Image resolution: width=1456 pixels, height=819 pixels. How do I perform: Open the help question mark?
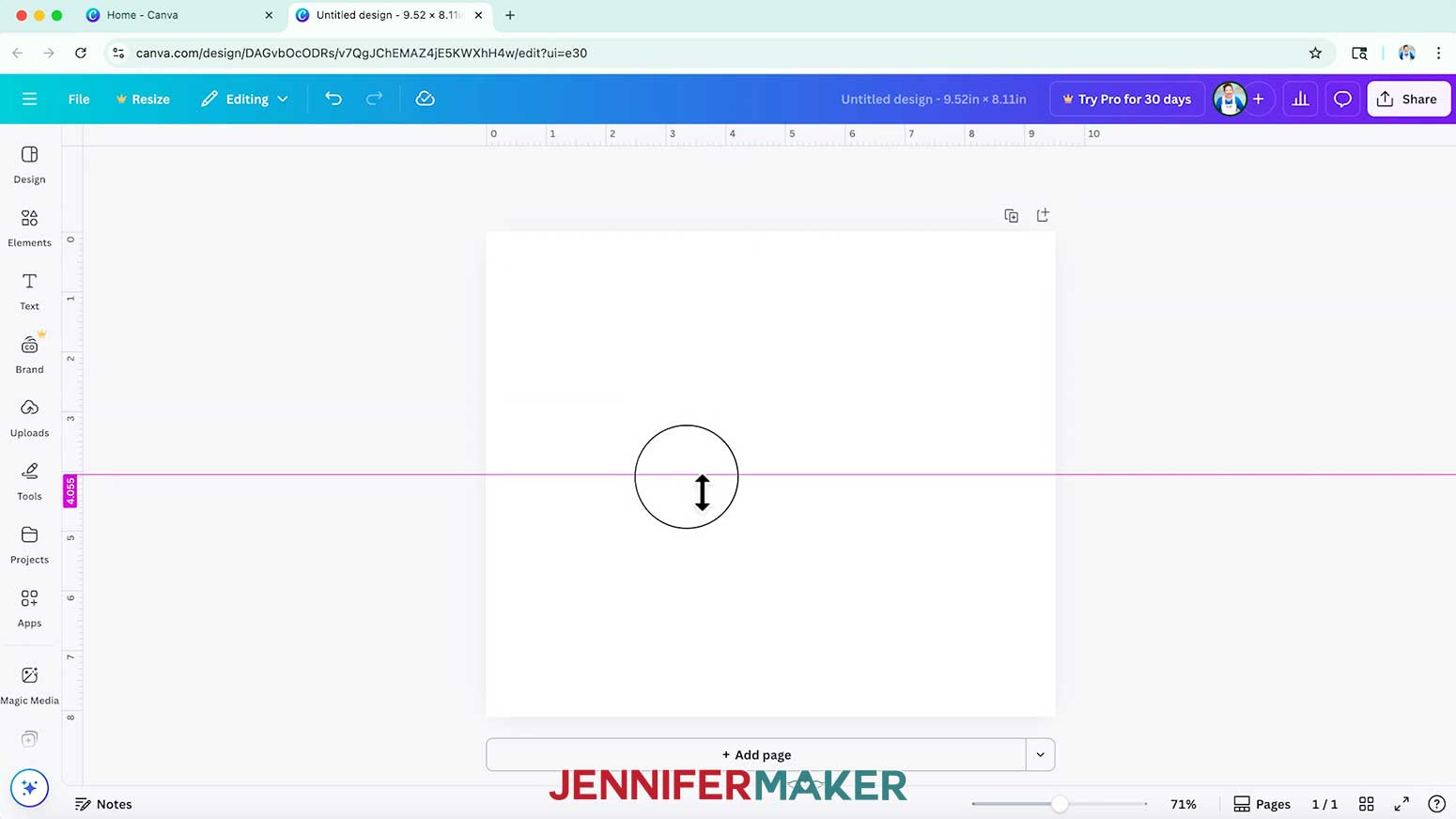(x=1436, y=804)
